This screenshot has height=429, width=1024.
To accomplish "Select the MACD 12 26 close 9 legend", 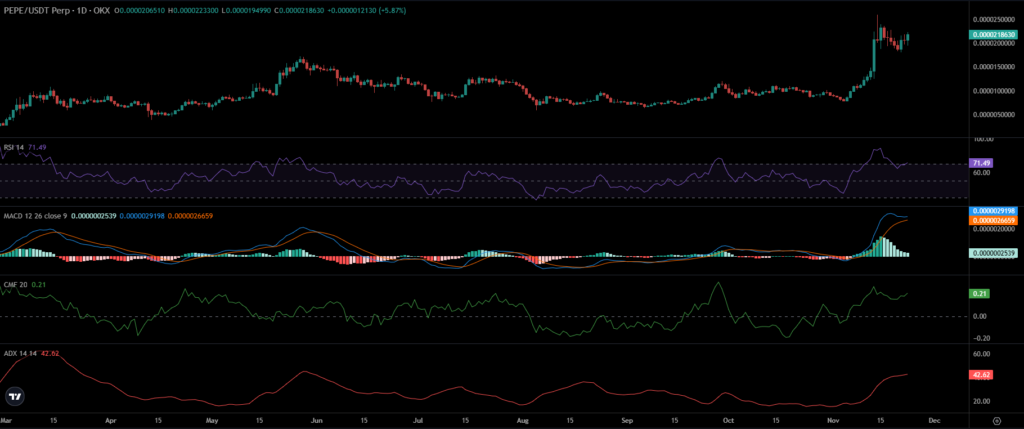I will [36, 215].
